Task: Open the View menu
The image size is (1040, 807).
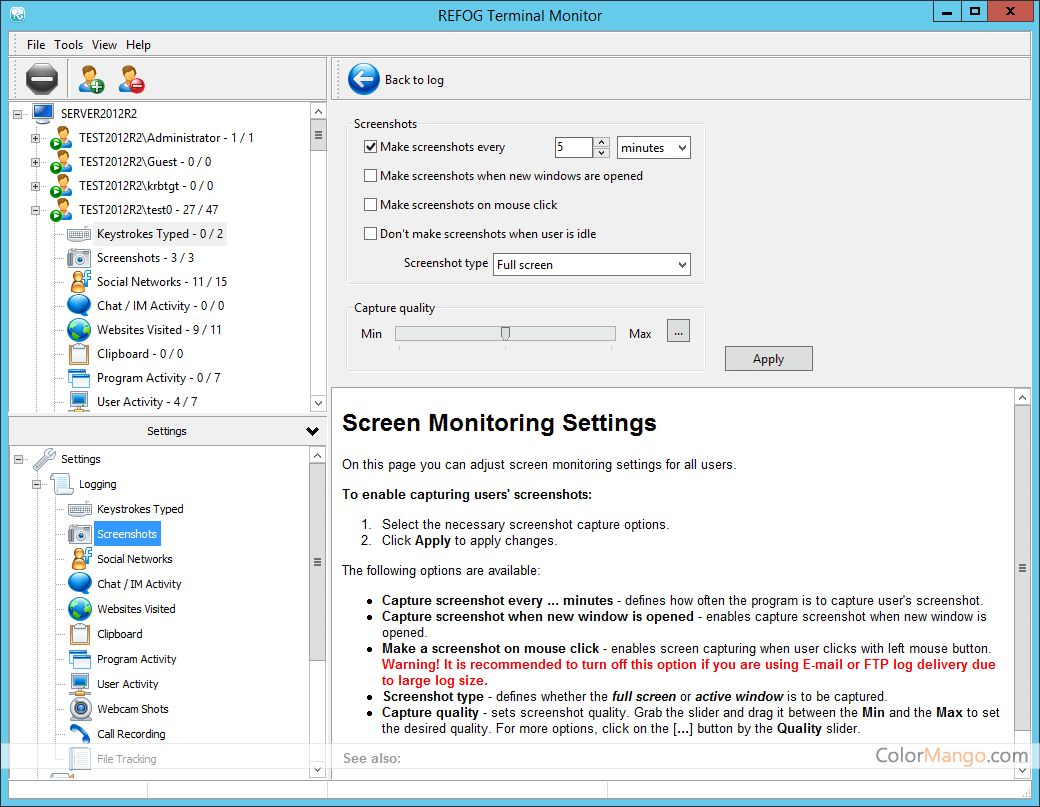Action: [104, 44]
